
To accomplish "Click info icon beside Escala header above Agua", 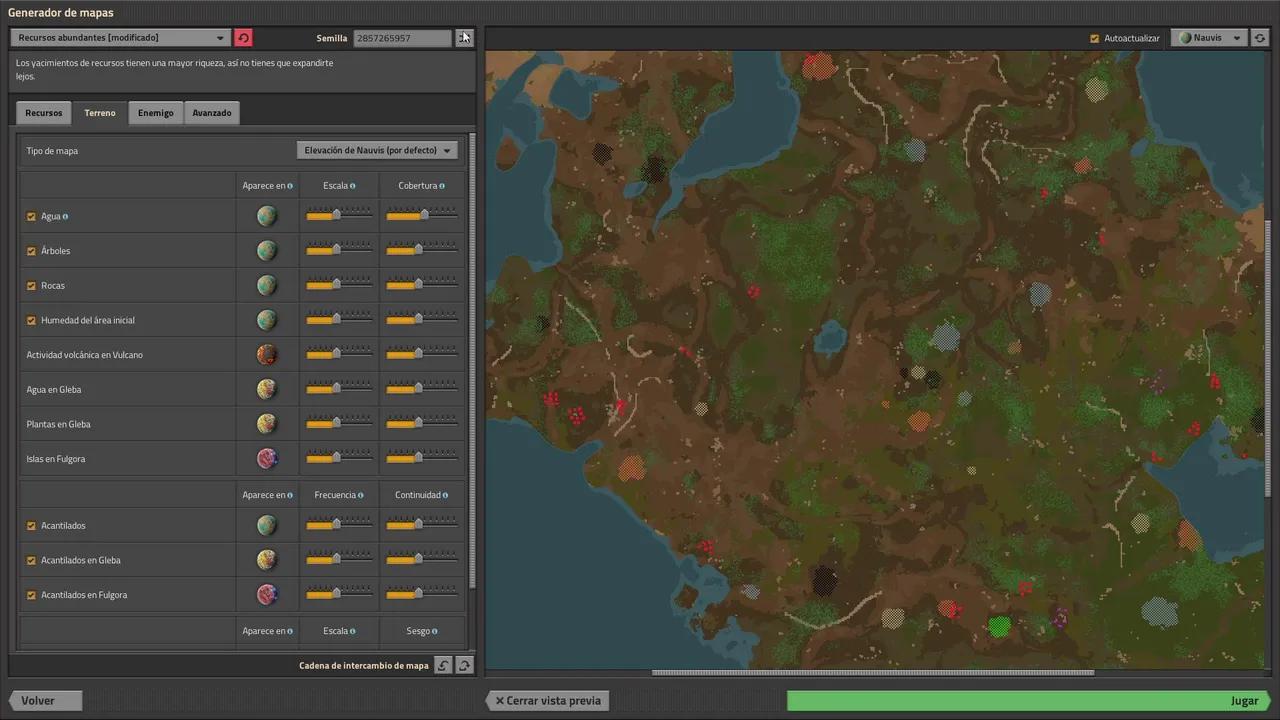I will coord(353,186).
